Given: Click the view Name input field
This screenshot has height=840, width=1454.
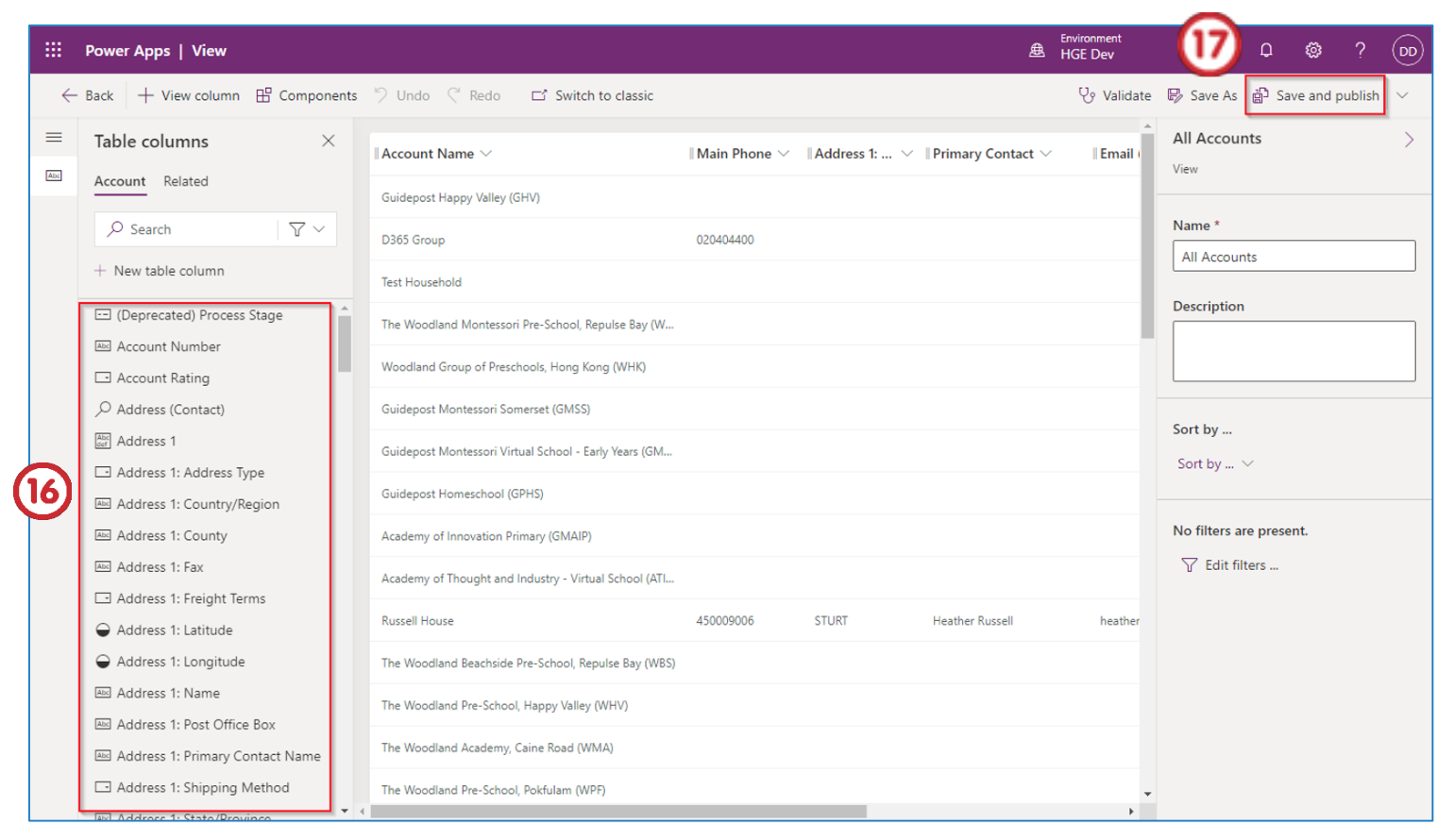Looking at the screenshot, I should pyautogui.click(x=1293, y=257).
